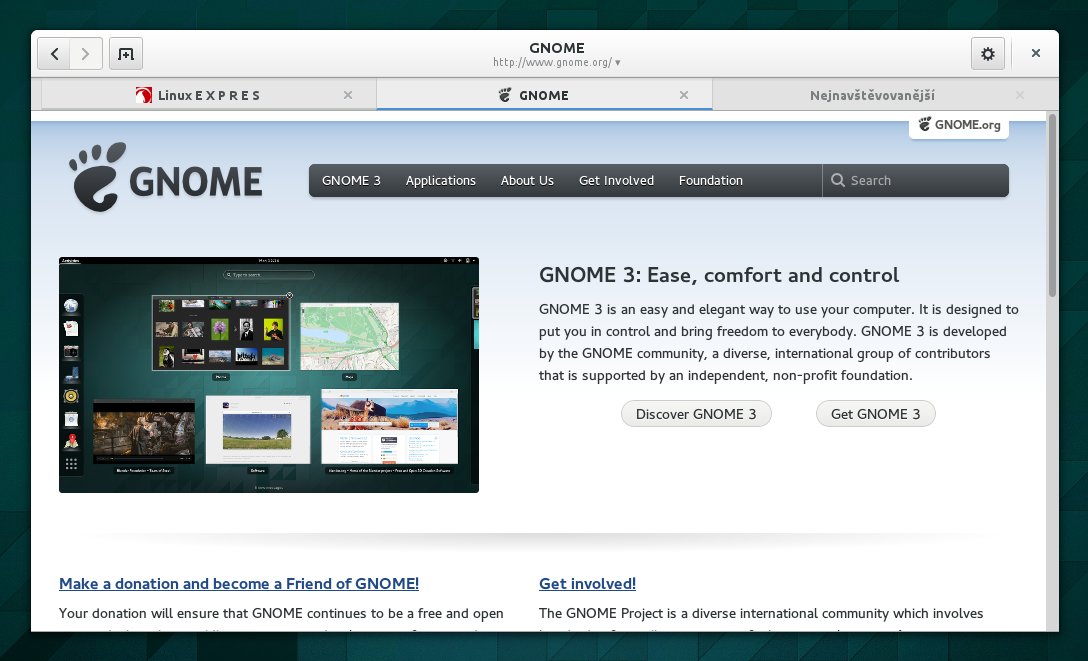Click the page vertical scrollbar handle
1088x661 pixels.
tap(1053, 206)
